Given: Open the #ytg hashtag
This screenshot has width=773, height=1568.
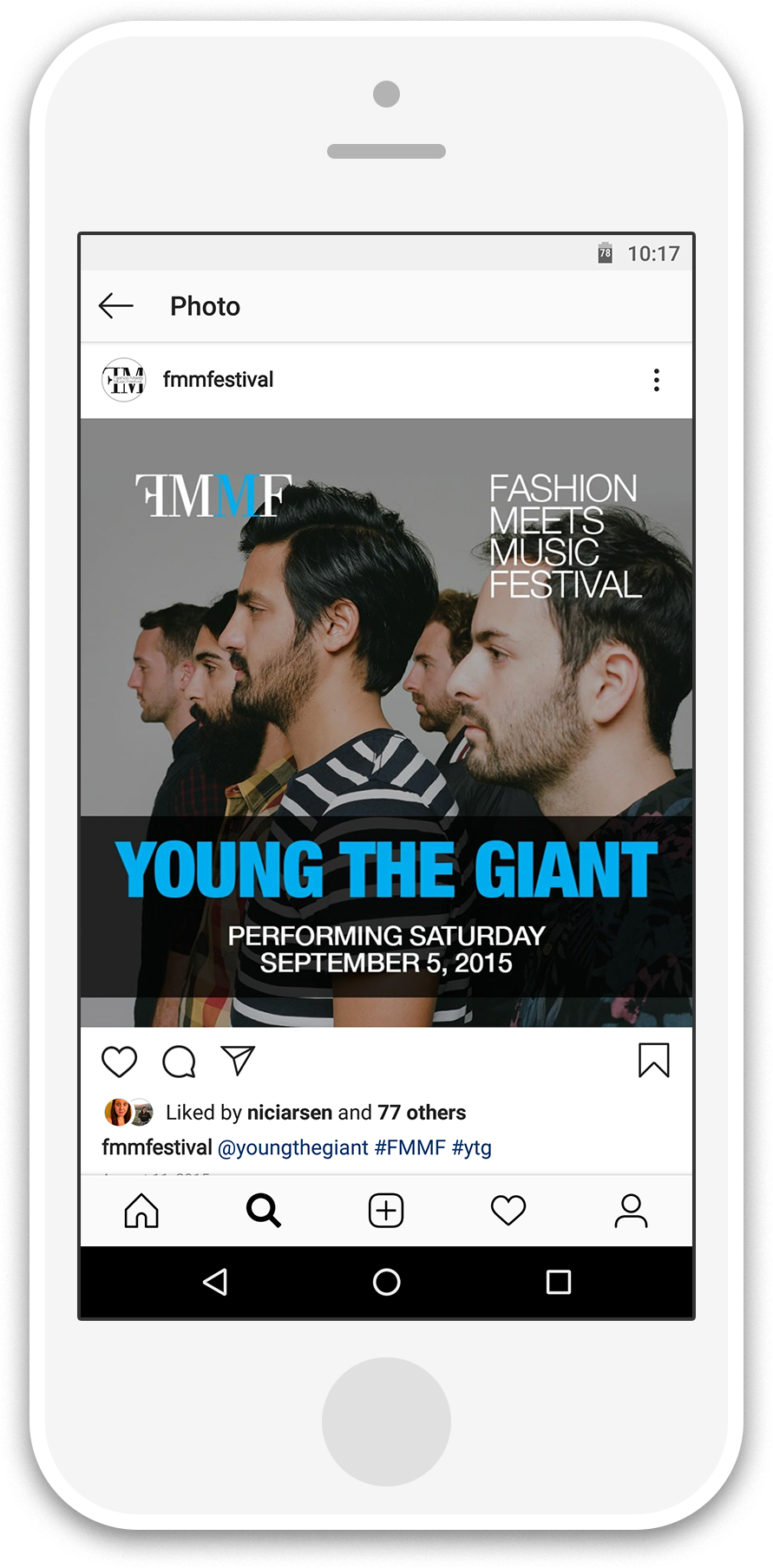Looking at the screenshot, I should [x=472, y=1148].
